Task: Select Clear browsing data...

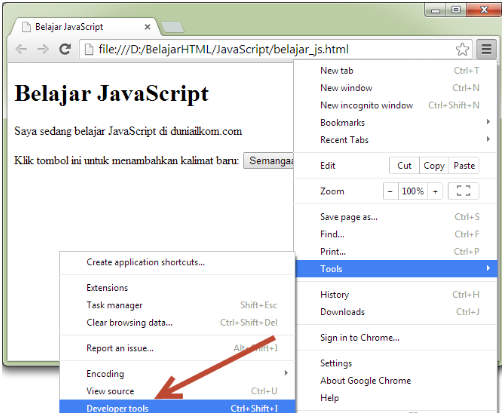Action: [177, 323]
